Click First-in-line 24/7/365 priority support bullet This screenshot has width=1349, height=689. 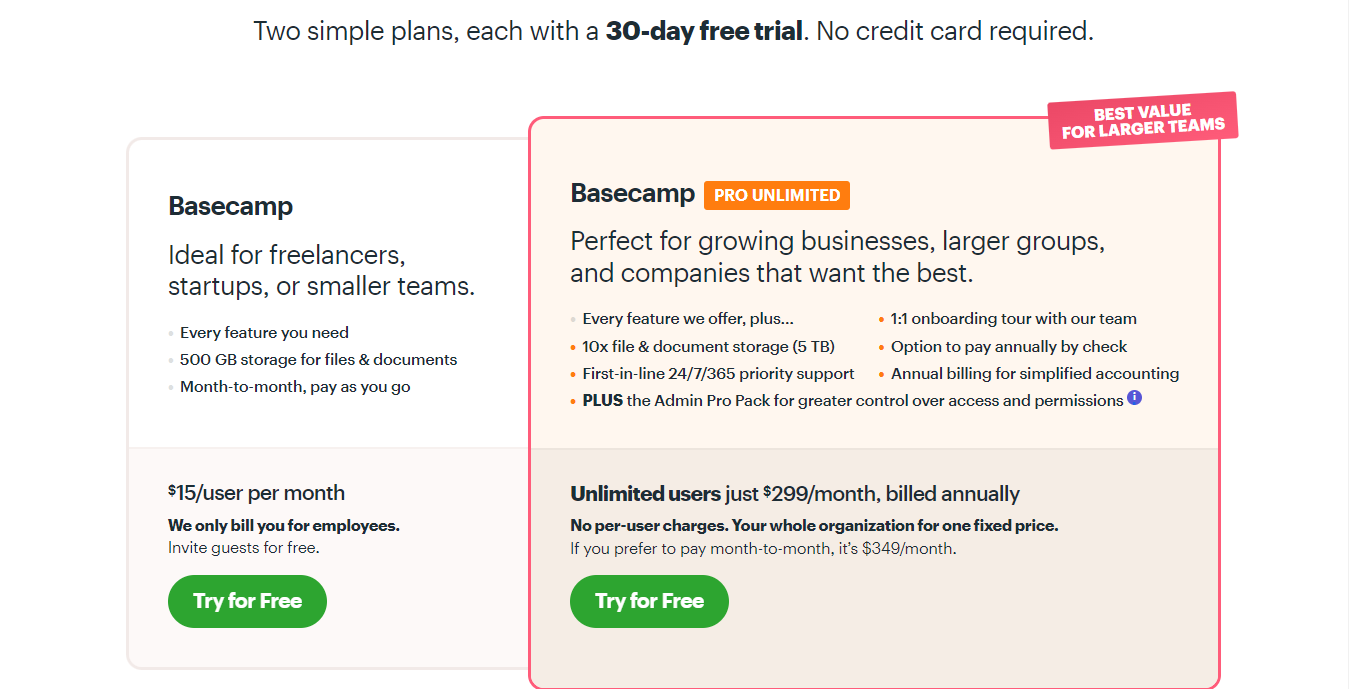[718, 374]
